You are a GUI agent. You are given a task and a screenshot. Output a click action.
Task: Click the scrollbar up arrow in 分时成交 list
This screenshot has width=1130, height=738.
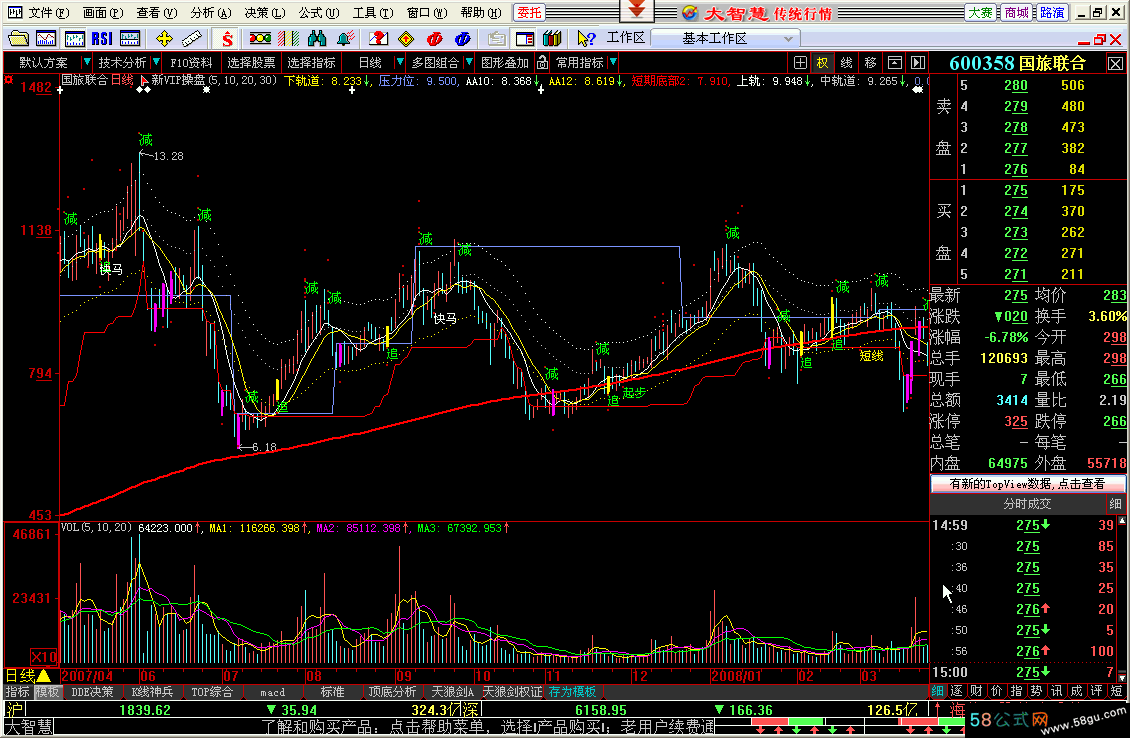click(x=1121, y=520)
